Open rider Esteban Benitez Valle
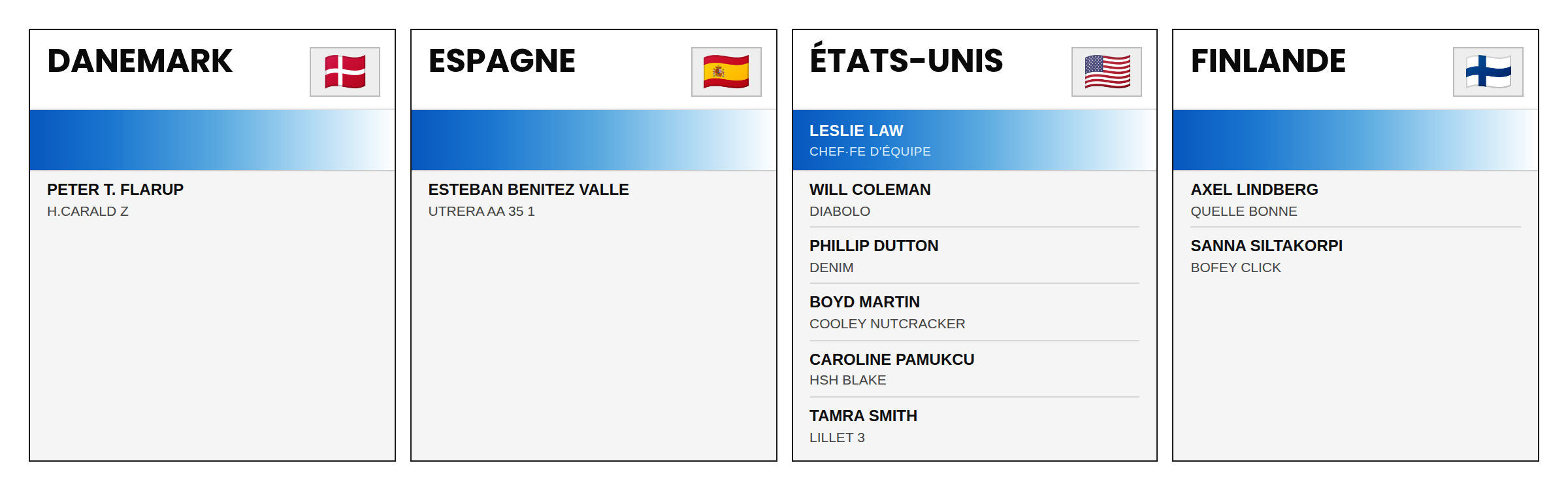 [x=529, y=190]
